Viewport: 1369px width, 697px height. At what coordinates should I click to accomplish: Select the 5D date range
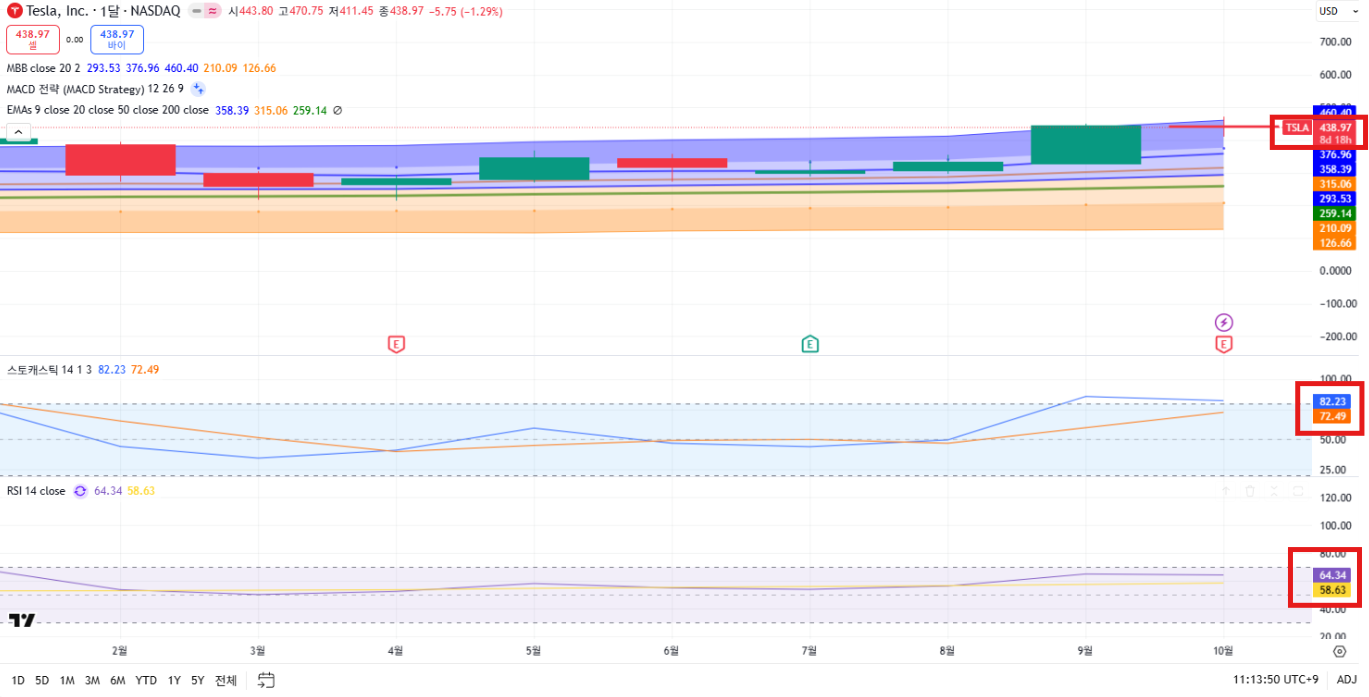click(x=42, y=681)
